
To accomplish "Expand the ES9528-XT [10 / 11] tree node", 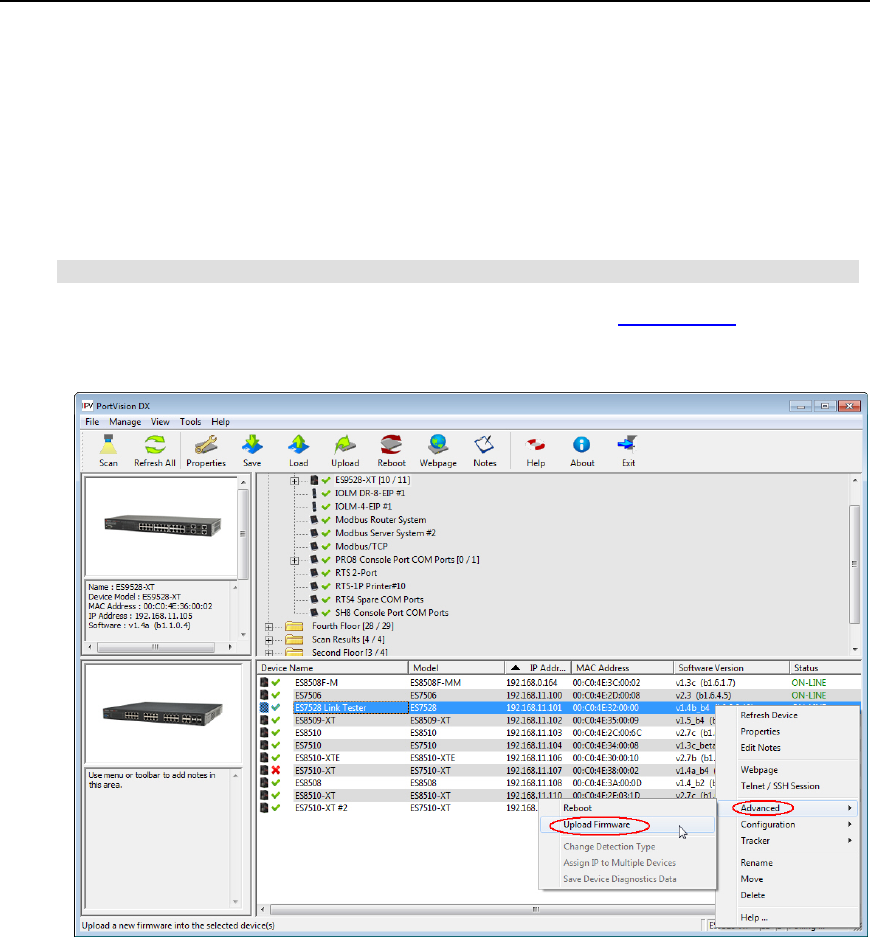I will click(295, 480).
